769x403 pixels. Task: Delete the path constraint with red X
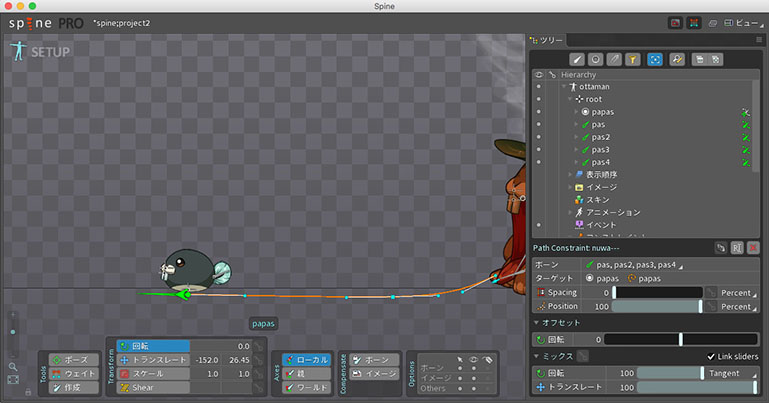click(x=753, y=248)
